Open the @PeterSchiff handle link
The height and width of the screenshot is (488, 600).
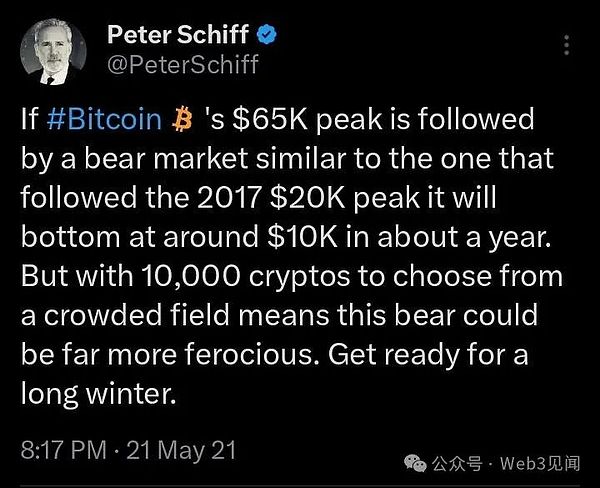(181, 65)
